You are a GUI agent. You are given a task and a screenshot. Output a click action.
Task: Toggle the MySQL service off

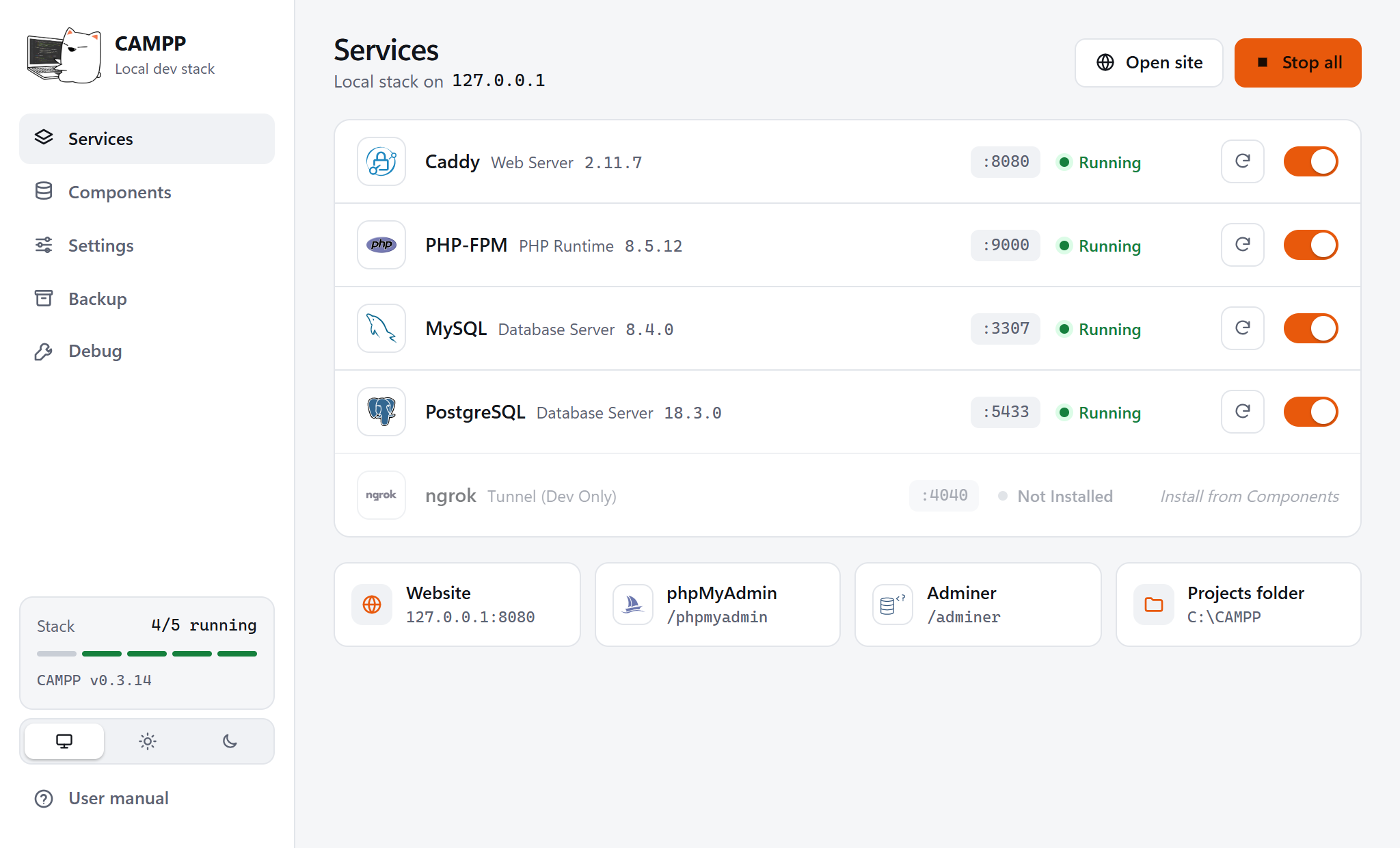pos(1311,328)
